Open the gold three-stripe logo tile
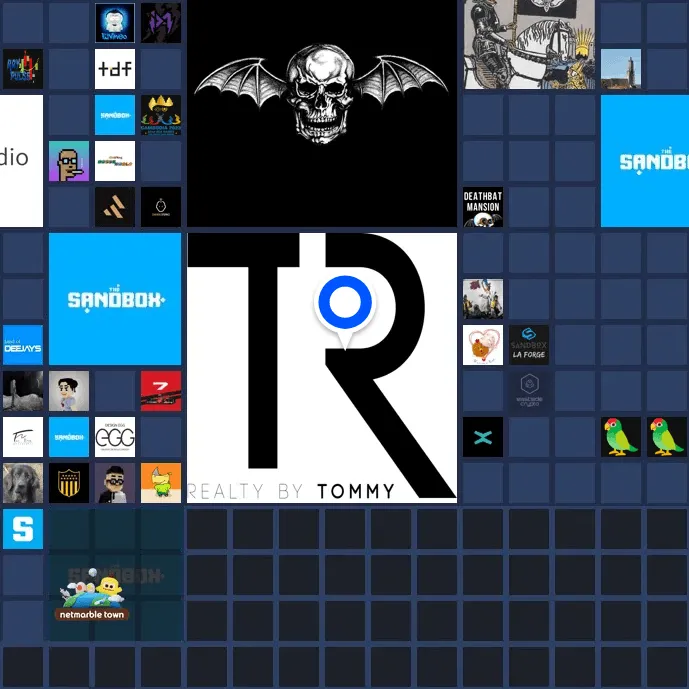Image resolution: width=689 pixels, height=689 pixels. 115,207
